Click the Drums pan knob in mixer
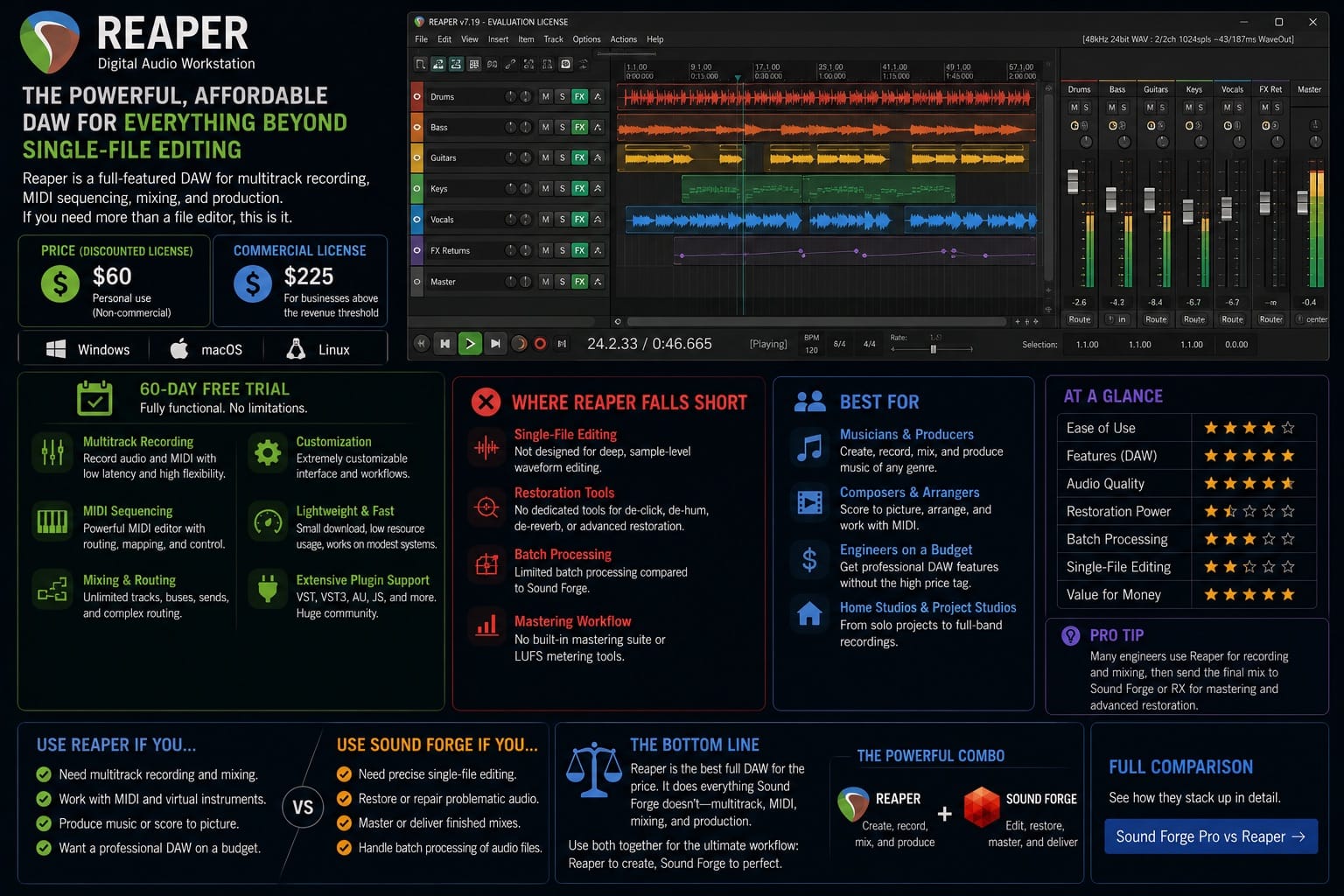The width and height of the screenshot is (1344, 896). pyautogui.click(x=1086, y=142)
